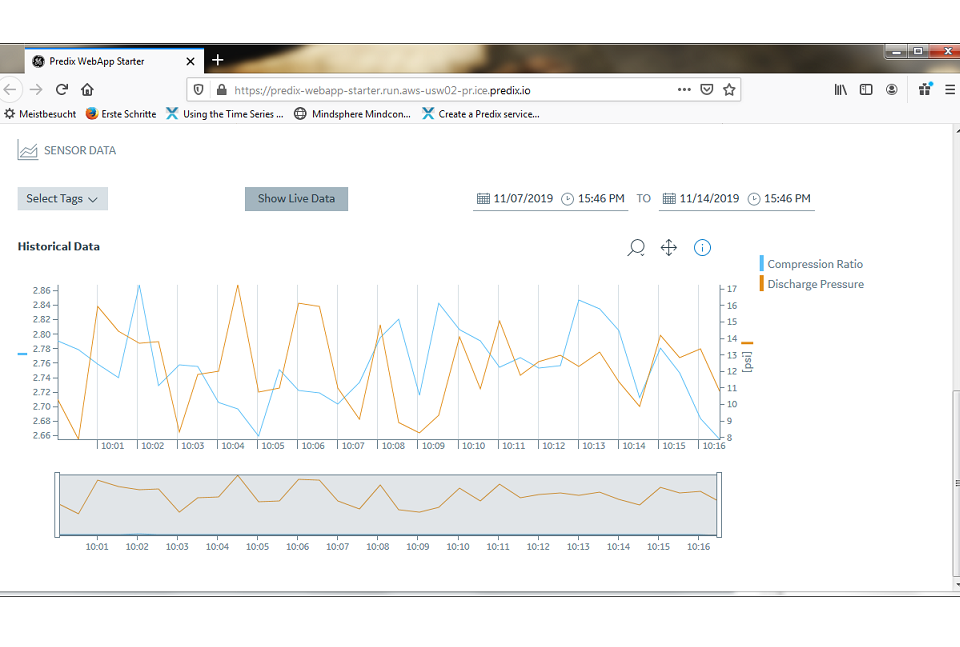
Task: Click the end time clock icon
Action: [x=754, y=199]
